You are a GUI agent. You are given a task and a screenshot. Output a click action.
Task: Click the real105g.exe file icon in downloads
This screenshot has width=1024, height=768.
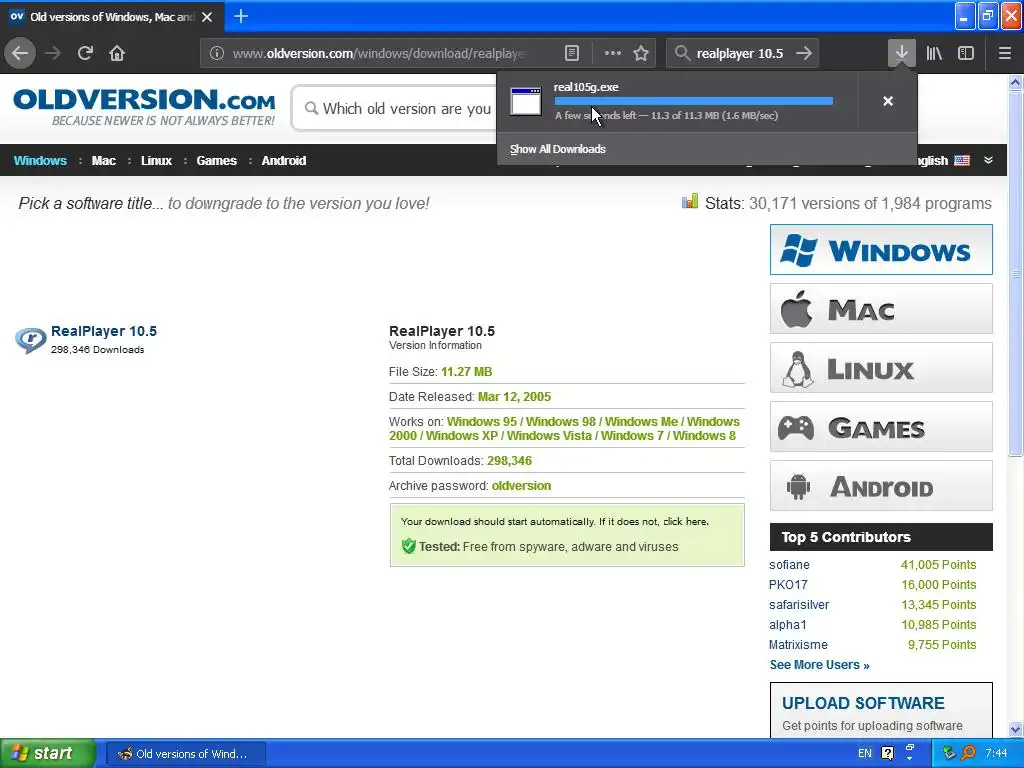pyautogui.click(x=526, y=101)
